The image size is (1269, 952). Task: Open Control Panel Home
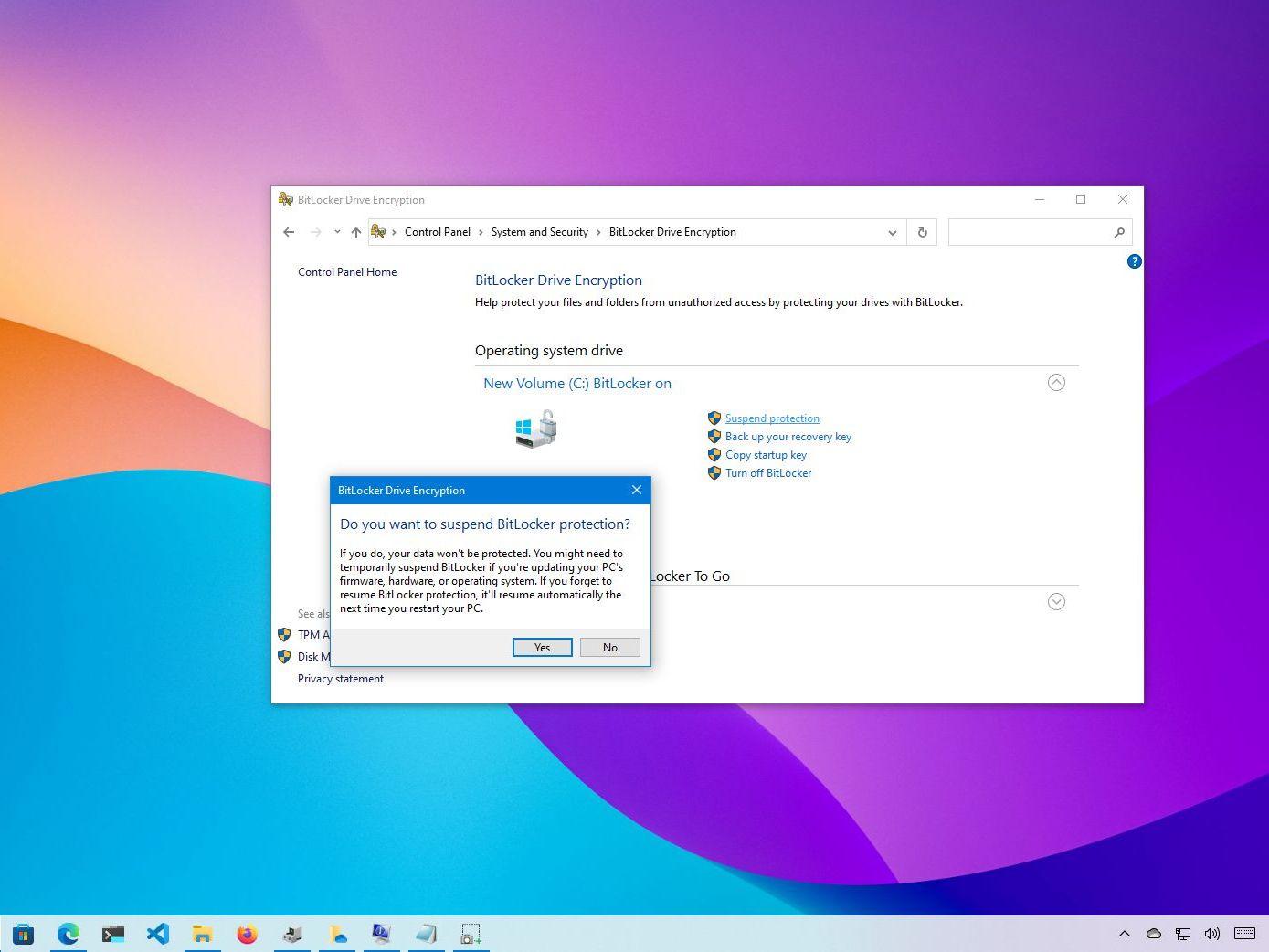347,272
